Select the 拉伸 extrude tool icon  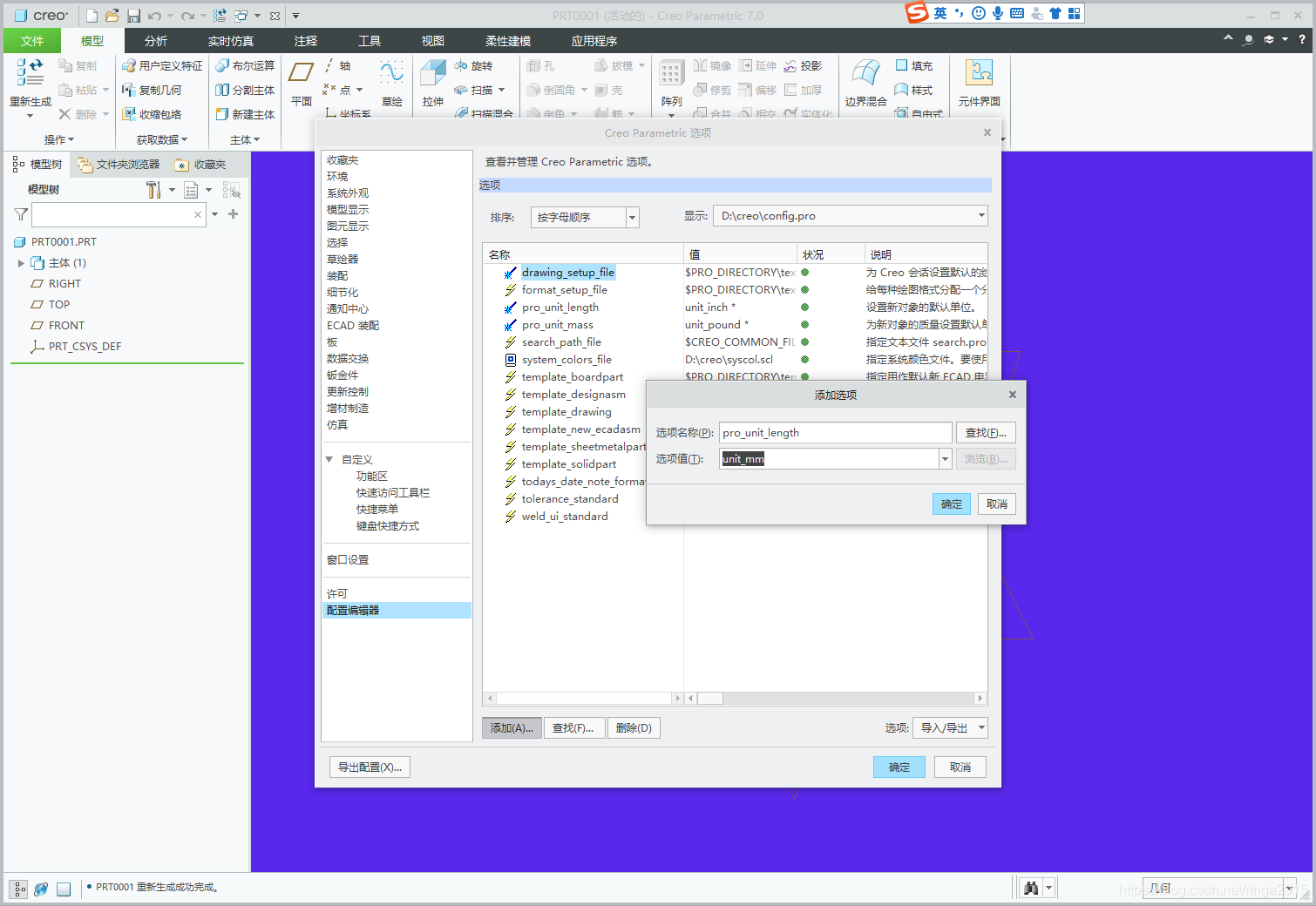pyautogui.click(x=433, y=72)
